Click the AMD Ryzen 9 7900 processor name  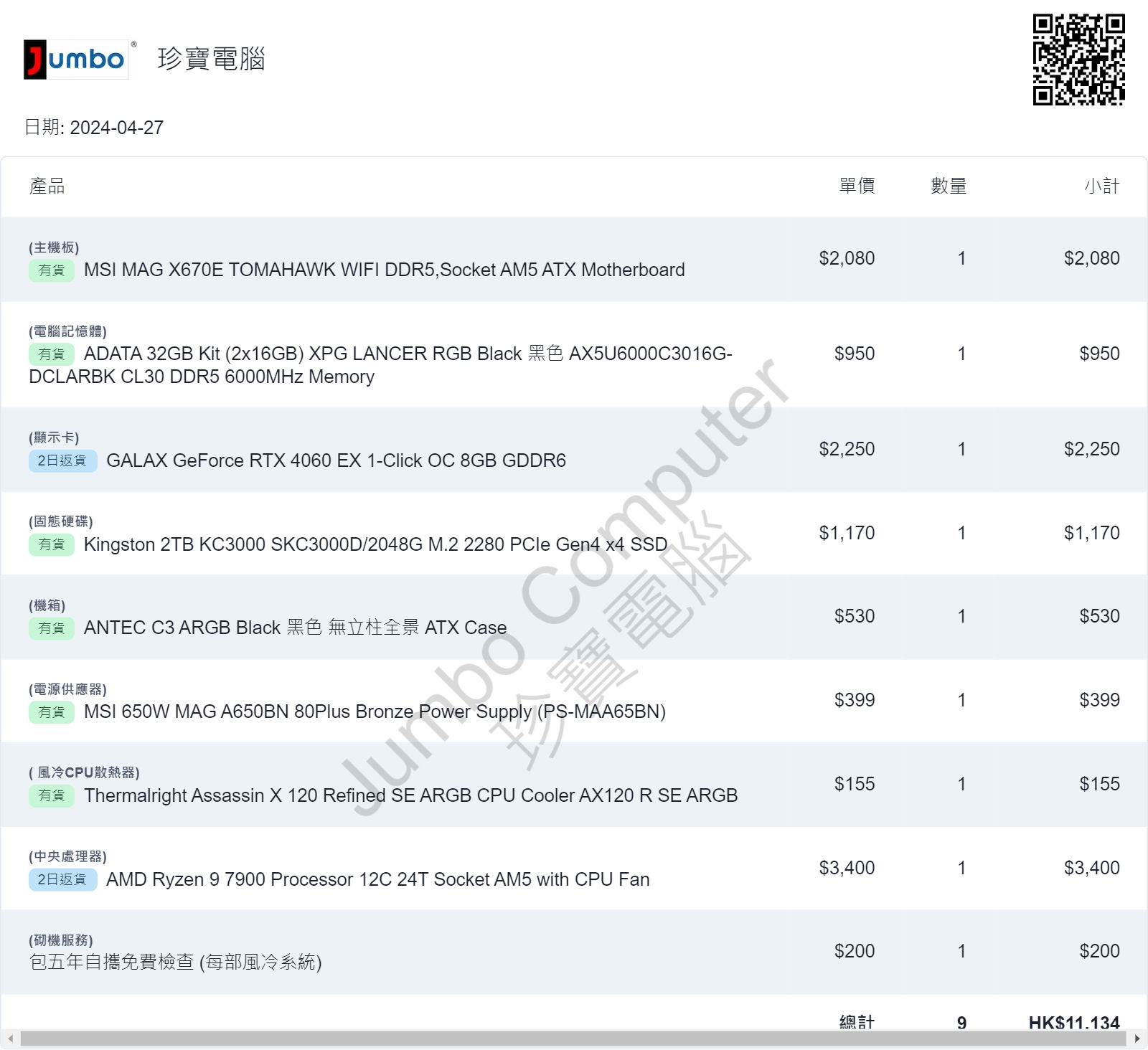(x=378, y=879)
